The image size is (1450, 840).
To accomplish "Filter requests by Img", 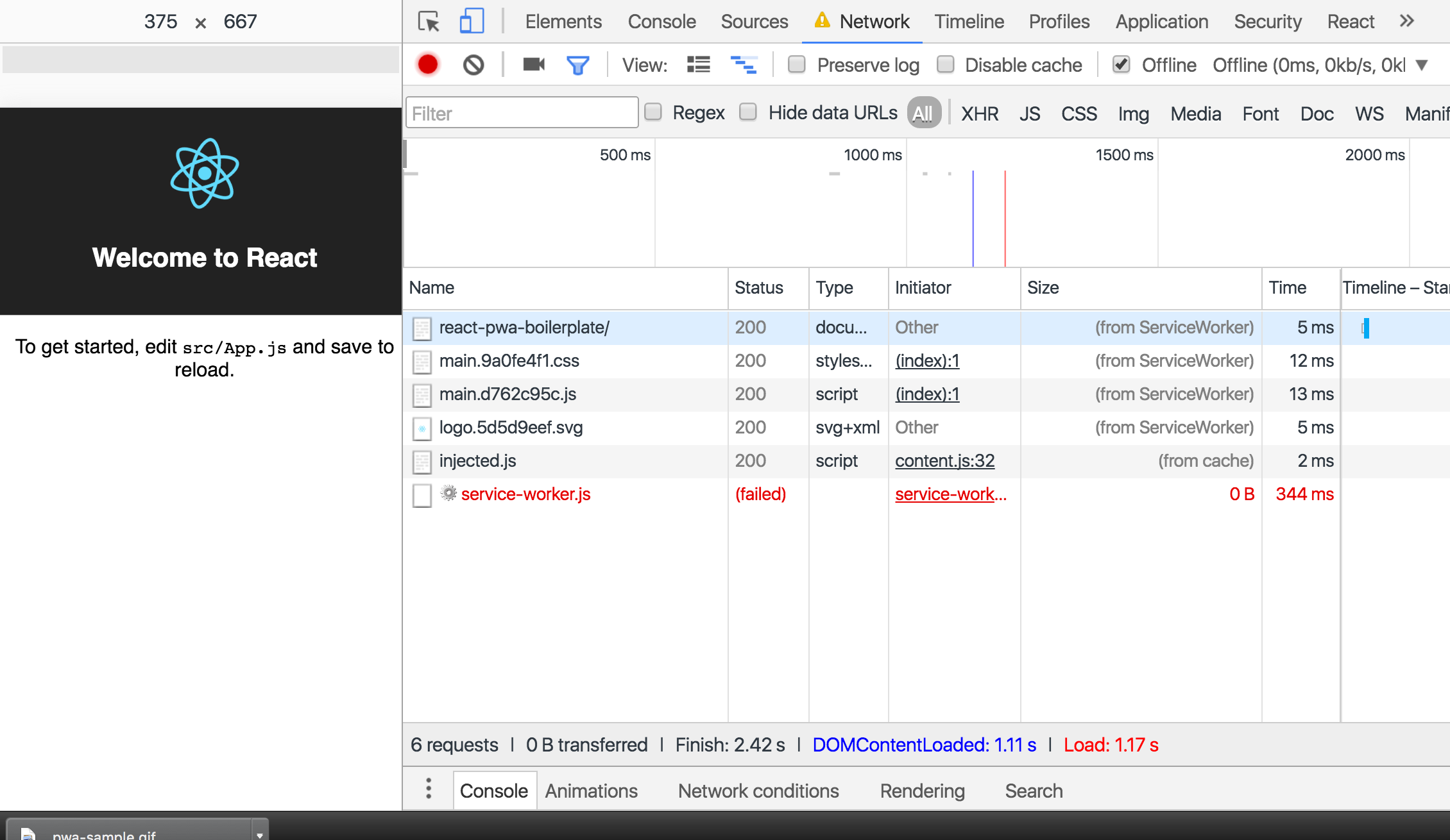I will coord(1133,113).
